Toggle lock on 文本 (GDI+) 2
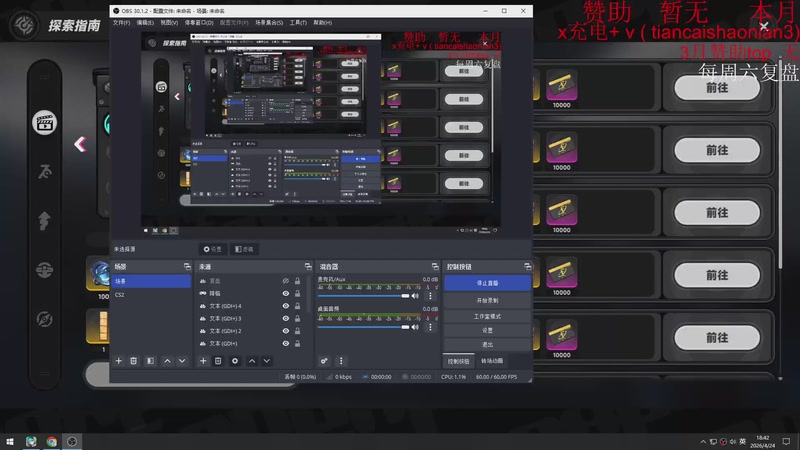This screenshot has width=800, height=450. (x=297, y=331)
